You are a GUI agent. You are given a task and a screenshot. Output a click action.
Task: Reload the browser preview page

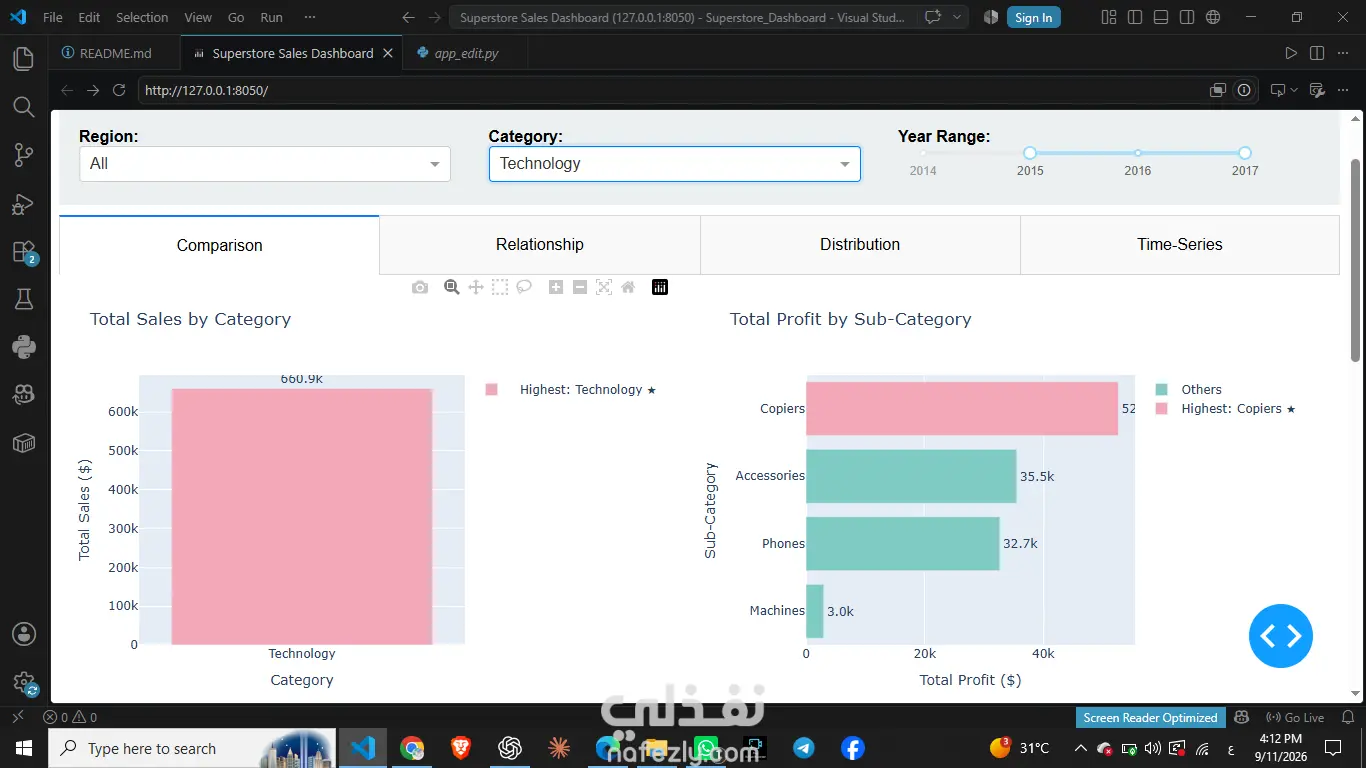tap(119, 90)
